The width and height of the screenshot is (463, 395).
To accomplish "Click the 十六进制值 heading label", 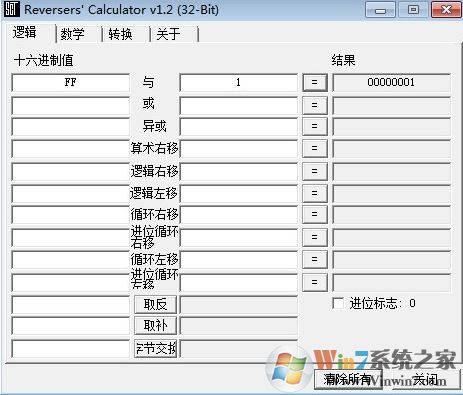I will click(x=44, y=60).
